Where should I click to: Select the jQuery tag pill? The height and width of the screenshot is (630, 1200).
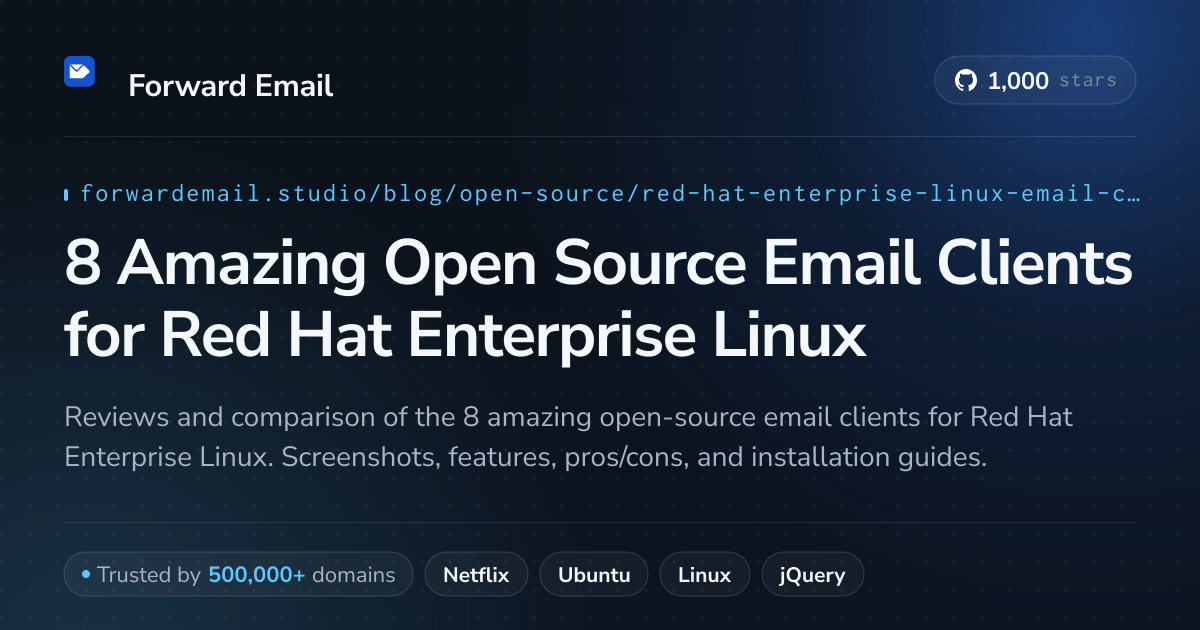pos(813,575)
